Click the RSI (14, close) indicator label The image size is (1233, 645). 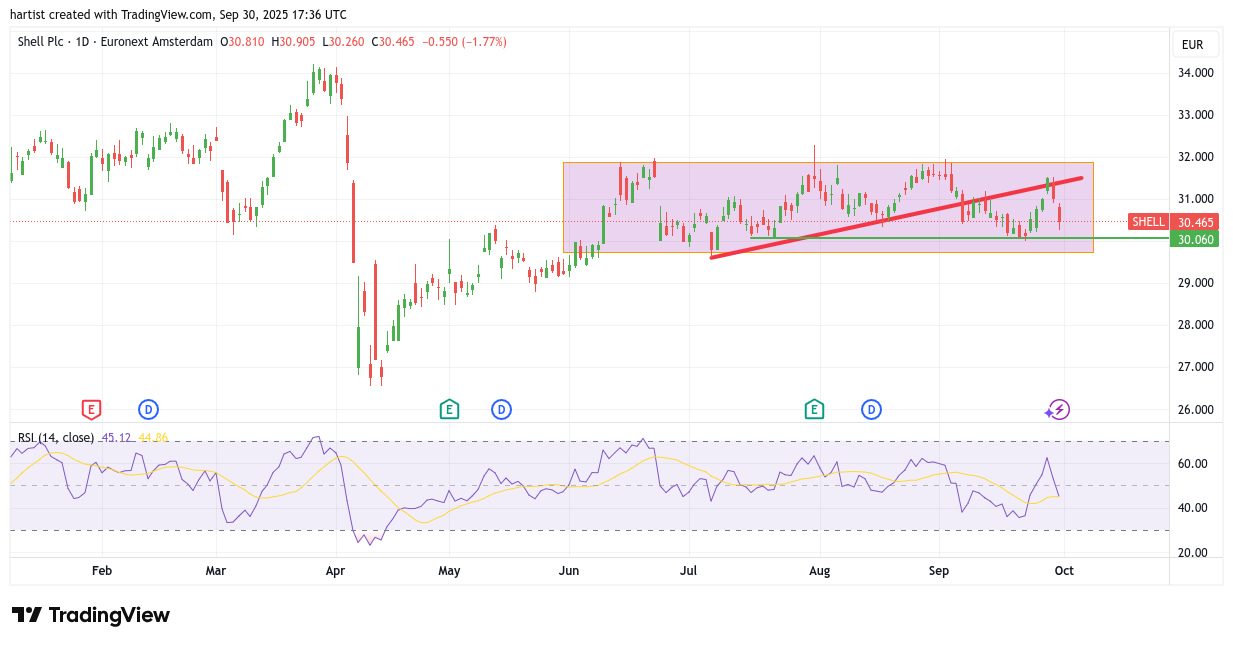point(56,437)
